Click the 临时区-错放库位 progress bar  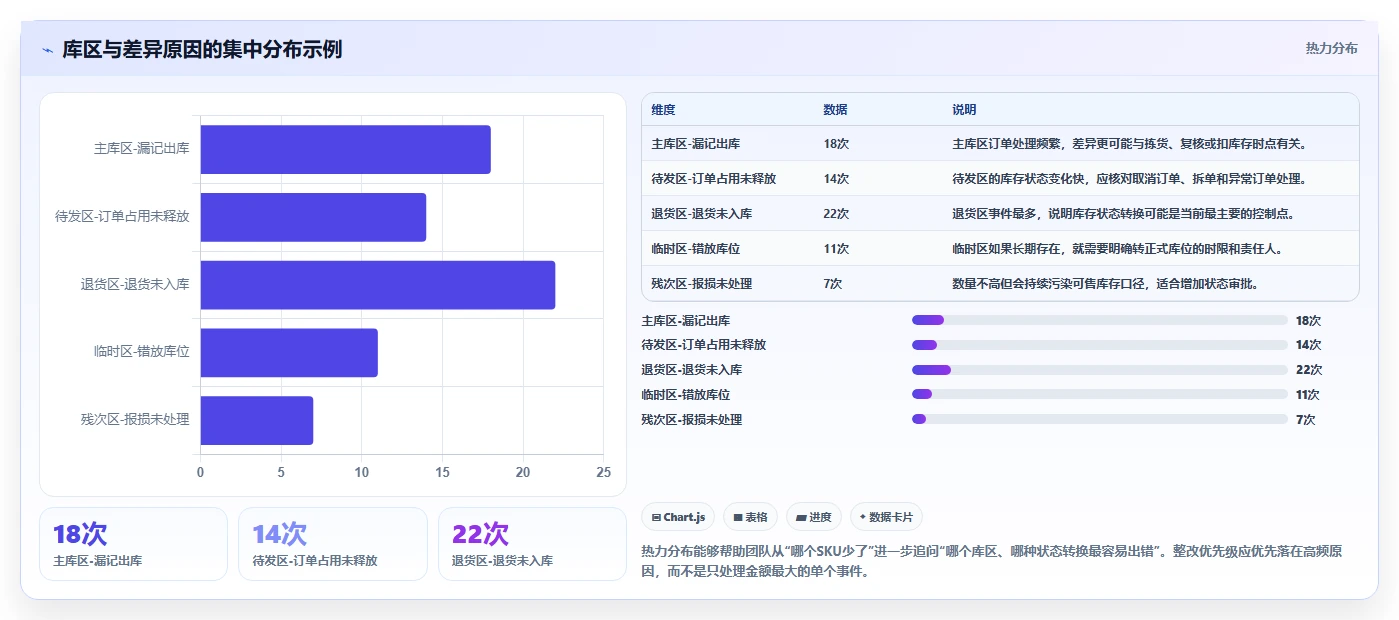[1100, 395]
